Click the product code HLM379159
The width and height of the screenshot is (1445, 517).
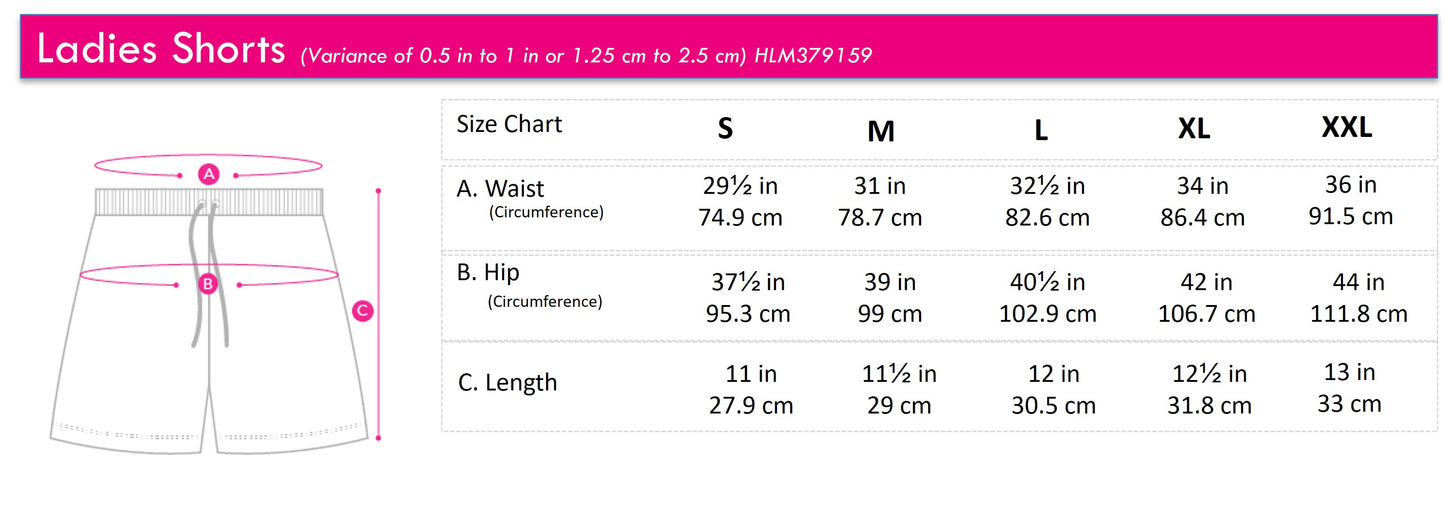point(813,55)
